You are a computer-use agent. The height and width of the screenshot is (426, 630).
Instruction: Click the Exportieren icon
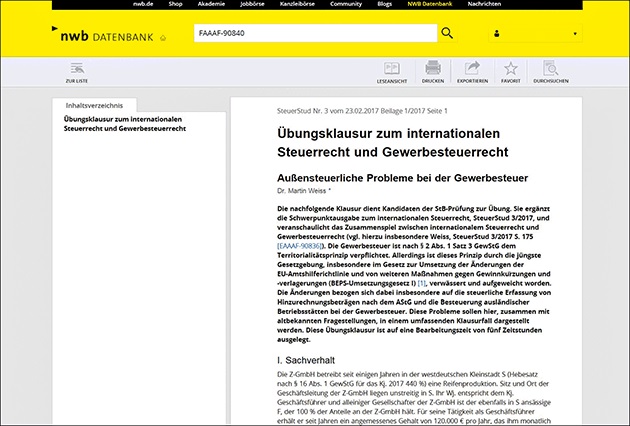click(x=472, y=71)
